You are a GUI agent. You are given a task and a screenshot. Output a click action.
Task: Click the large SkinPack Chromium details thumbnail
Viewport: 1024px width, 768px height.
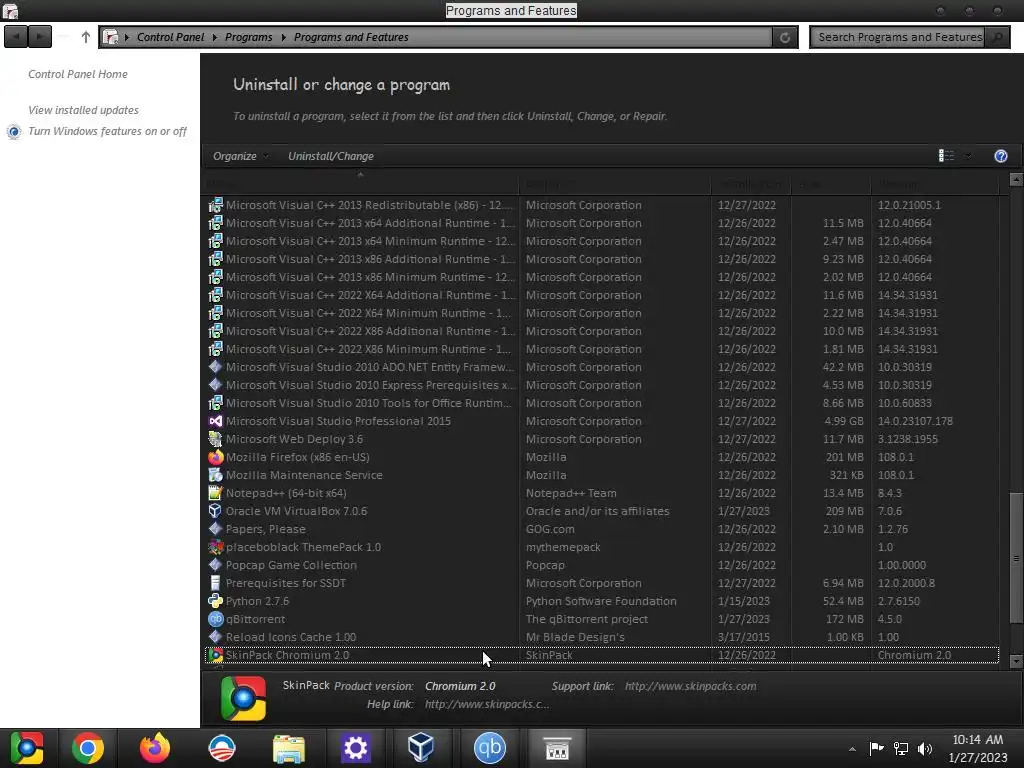(244, 698)
